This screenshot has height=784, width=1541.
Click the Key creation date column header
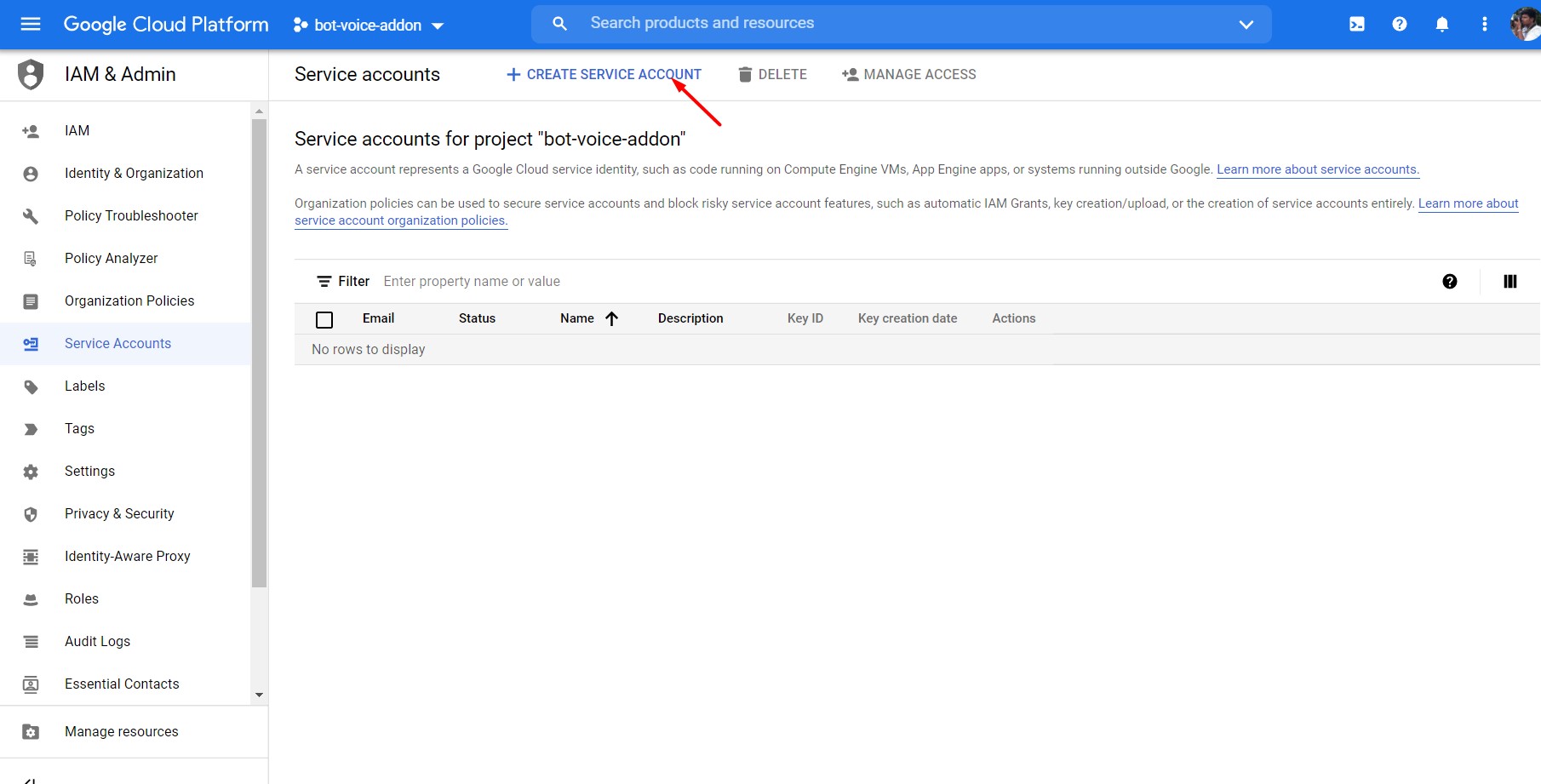pyautogui.click(x=908, y=318)
